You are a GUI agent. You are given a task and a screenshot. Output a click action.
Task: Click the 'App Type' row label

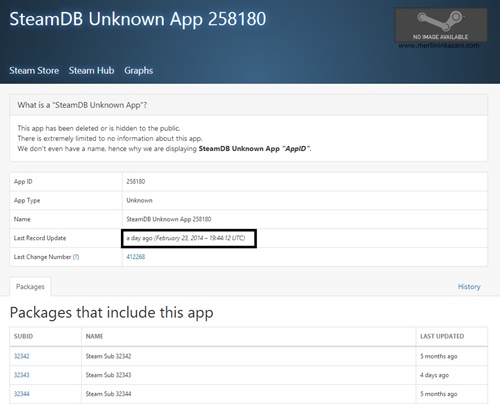point(27,200)
